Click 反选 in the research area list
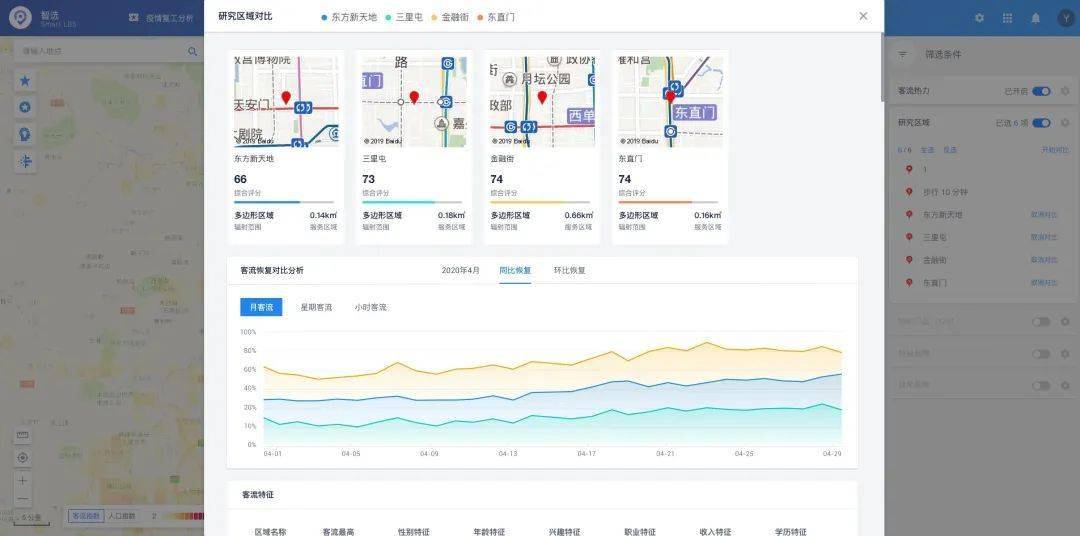This screenshot has width=1080, height=536. click(x=950, y=150)
